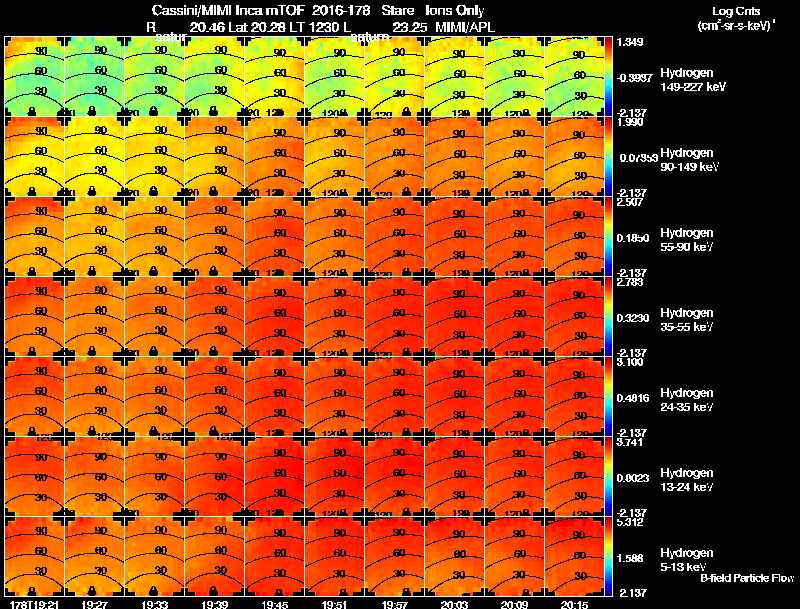
Task: Click the B-field Particle Flow label
Action: [747, 578]
